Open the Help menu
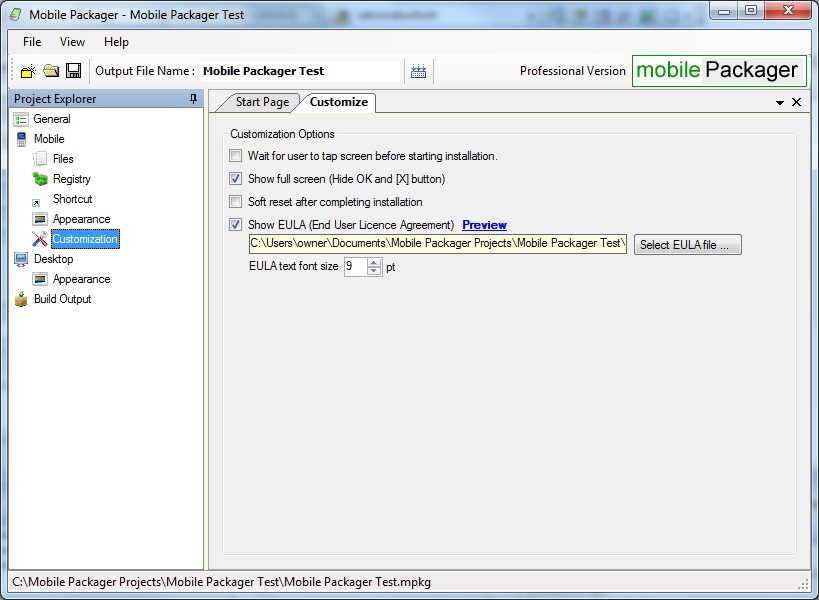Image resolution: width=819 pixels, height=600 pixels. (116, 42)
